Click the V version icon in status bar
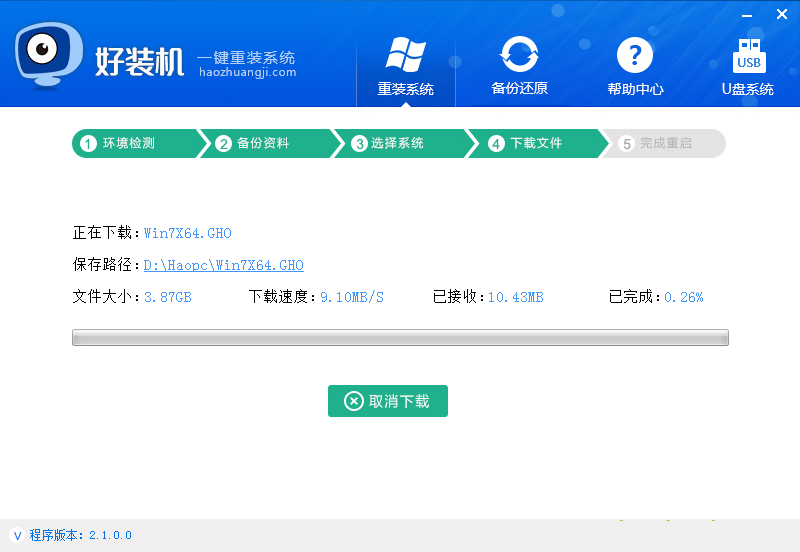800x552 pixels. pos(17,535)
